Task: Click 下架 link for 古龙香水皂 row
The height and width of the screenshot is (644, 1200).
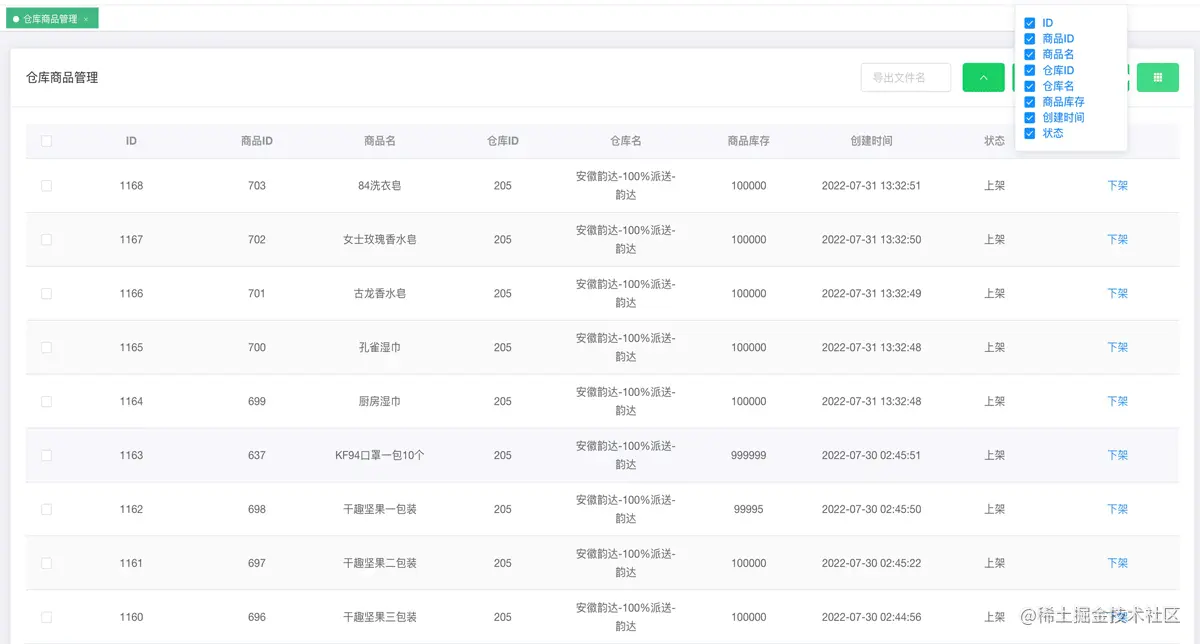Action: pyautogui.click(x=1117, y=294)
